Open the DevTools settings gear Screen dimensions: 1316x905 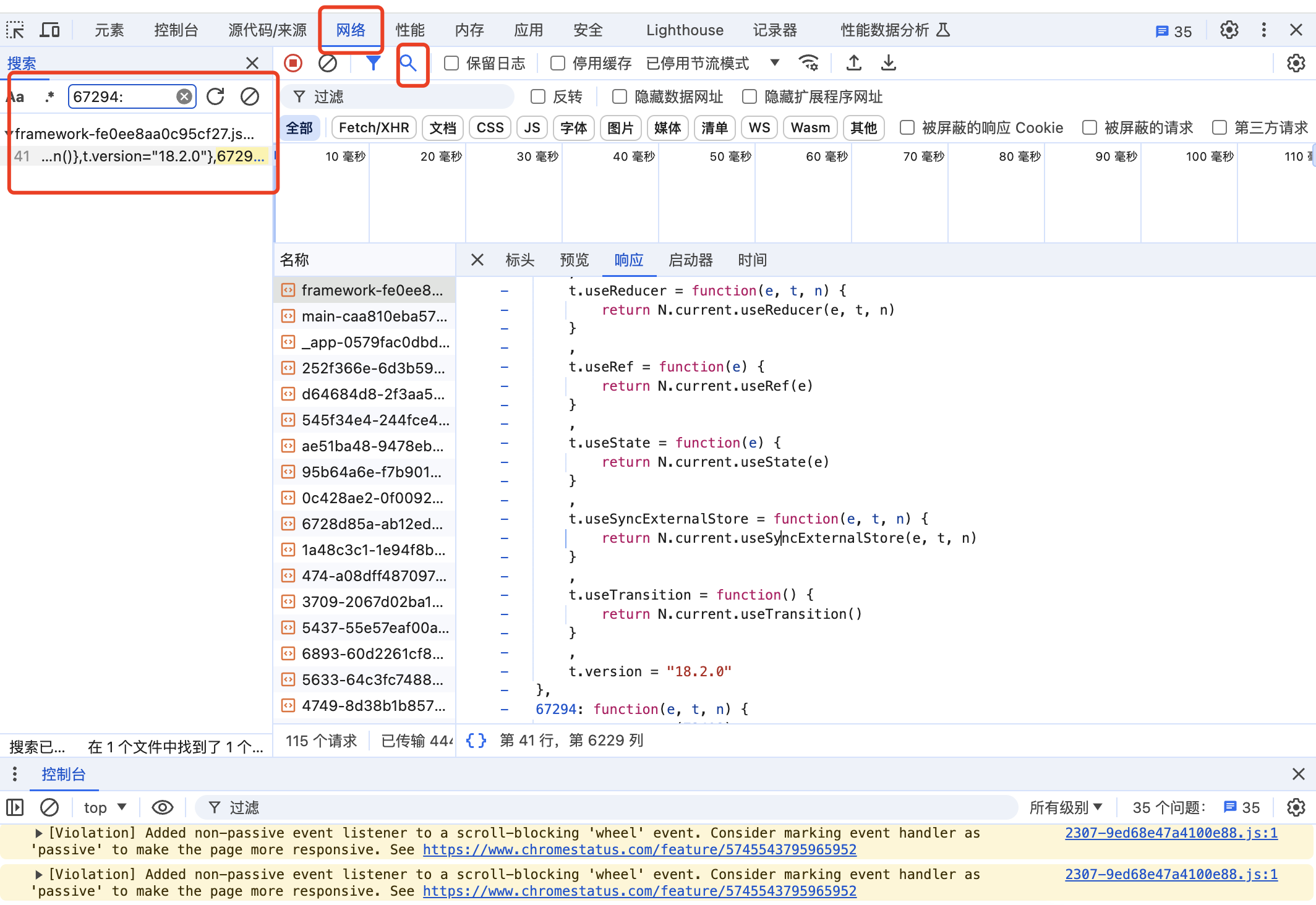coord(1229,30)
